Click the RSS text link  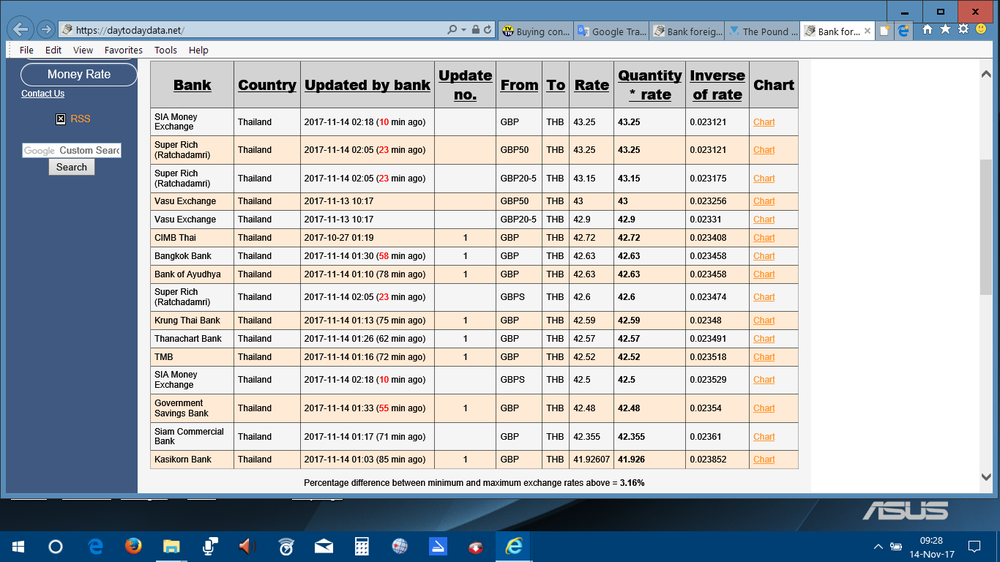80,119
